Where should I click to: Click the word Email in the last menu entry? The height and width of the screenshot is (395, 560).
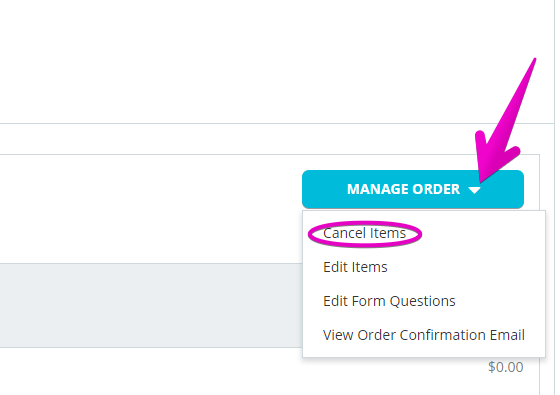tap(507, 335)
